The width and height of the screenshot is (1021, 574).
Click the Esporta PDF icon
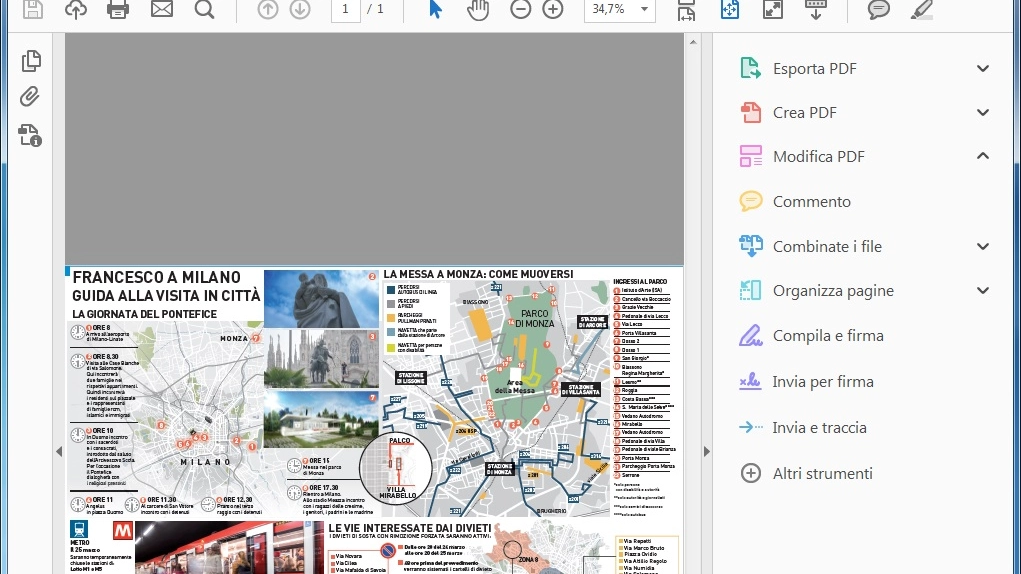750,68
